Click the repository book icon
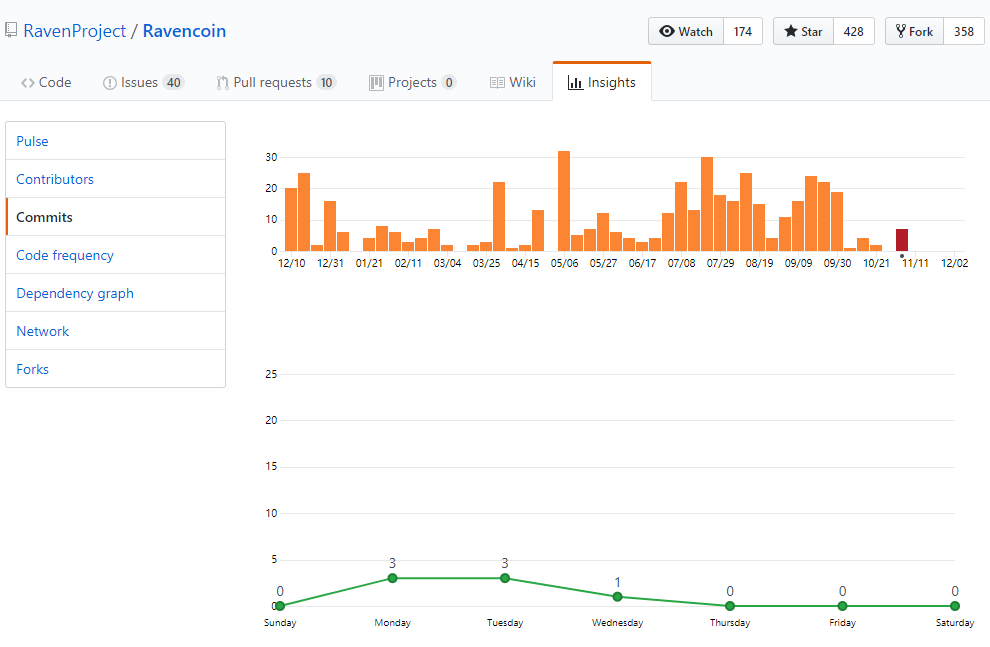Viewport: 990px width, 647px height. [x=11, y=30]
